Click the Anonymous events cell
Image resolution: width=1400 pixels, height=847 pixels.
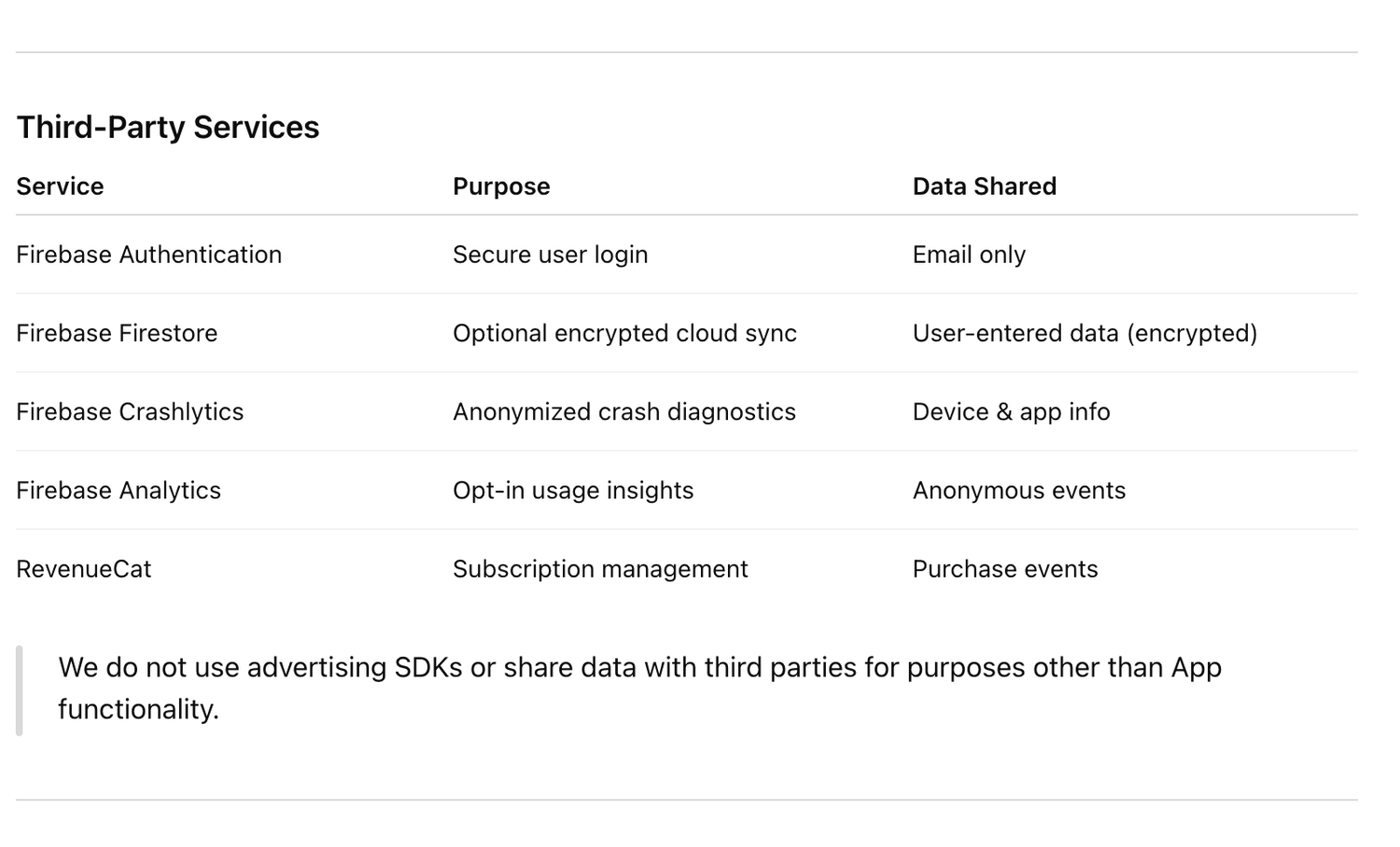tap(1018, 491)
